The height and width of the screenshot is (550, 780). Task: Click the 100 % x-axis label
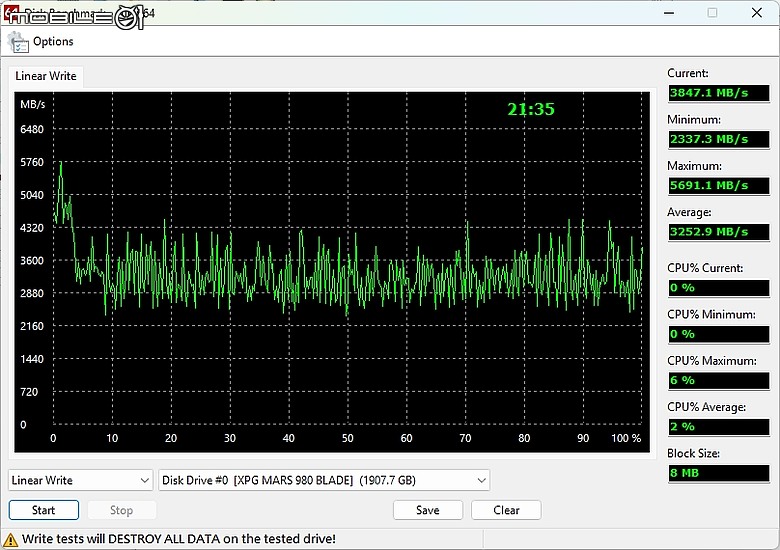pos(626,438)
